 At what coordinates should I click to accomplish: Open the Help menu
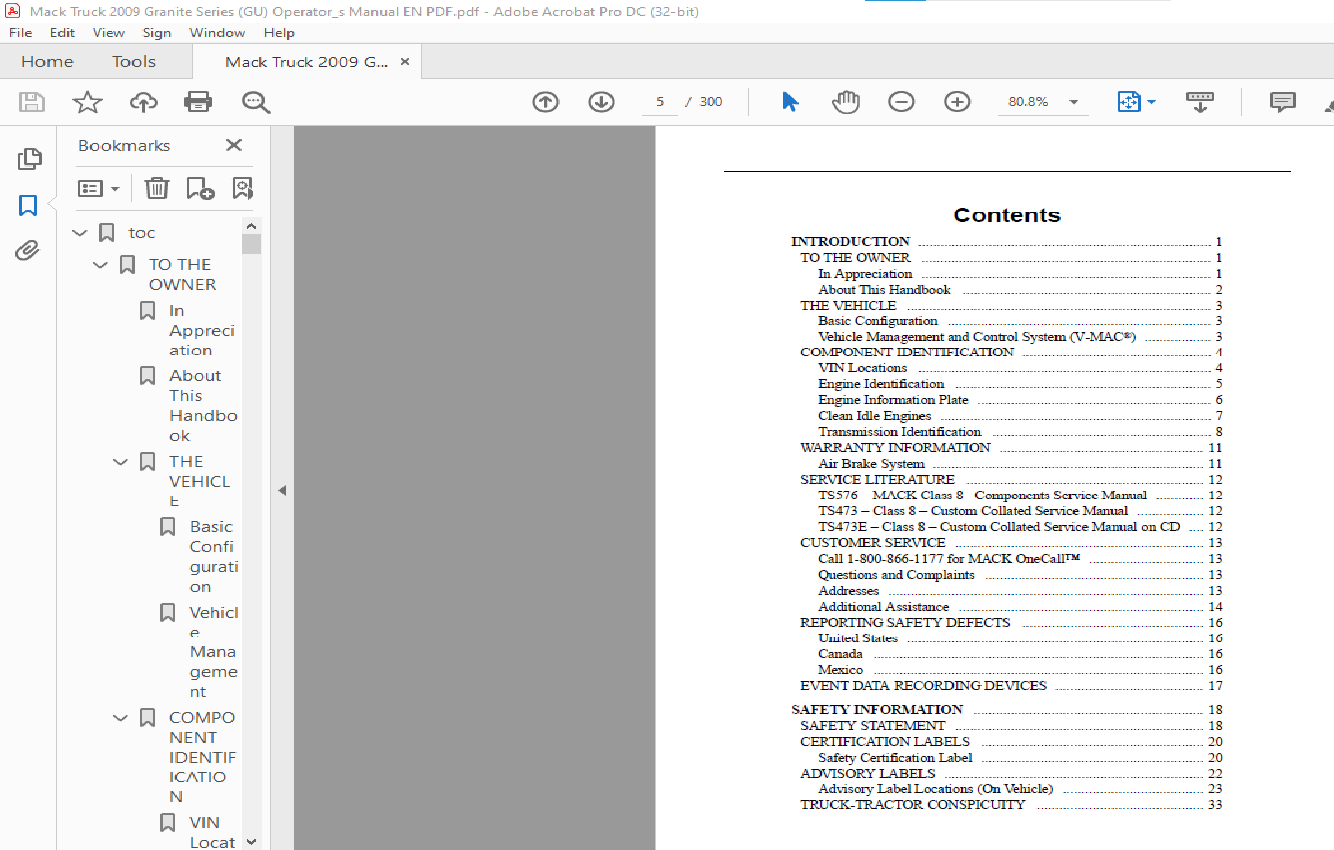pyautogui.click(x=279, y=32)
